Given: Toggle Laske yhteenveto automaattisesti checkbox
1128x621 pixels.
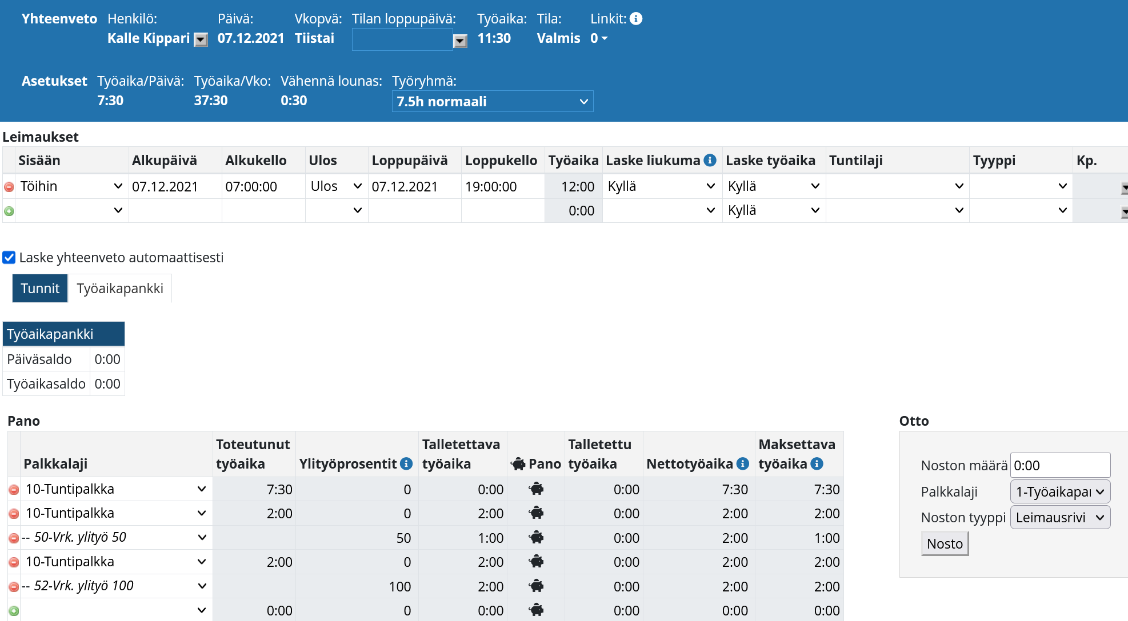Looking at the screenshot, I should tap(10, 257).
